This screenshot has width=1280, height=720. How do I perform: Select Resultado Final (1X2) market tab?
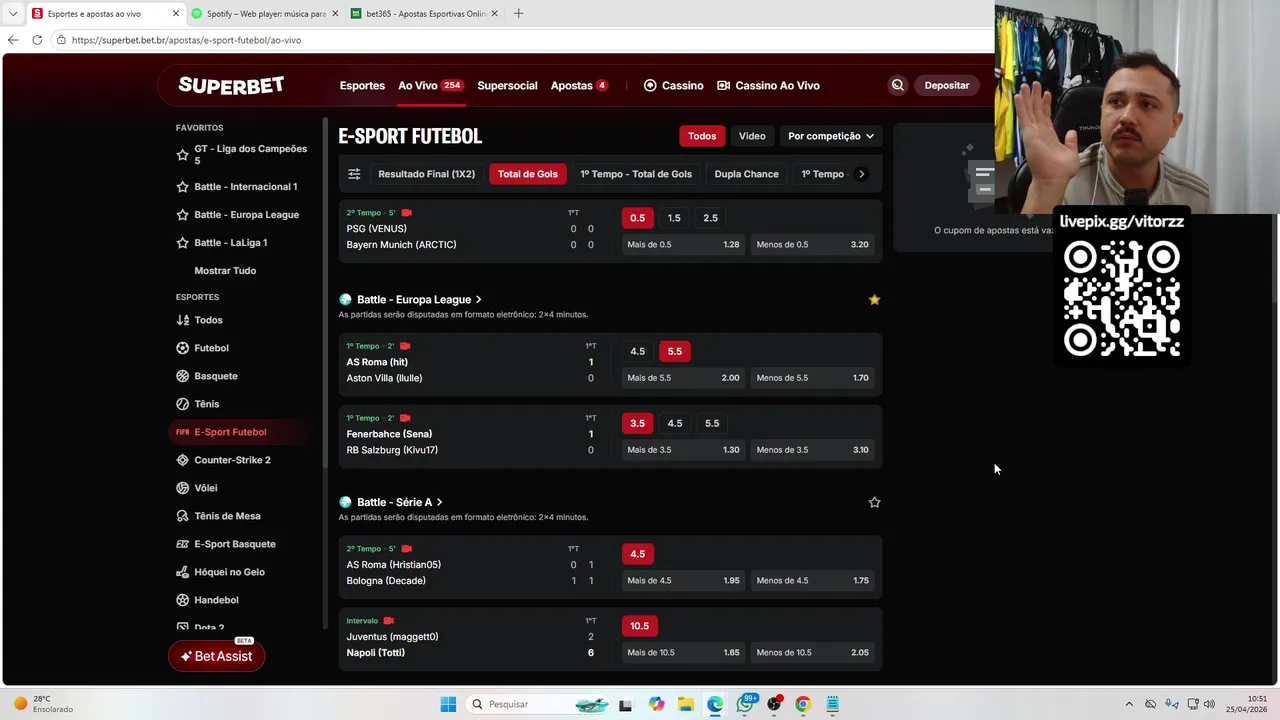click(x=427, y=174)
